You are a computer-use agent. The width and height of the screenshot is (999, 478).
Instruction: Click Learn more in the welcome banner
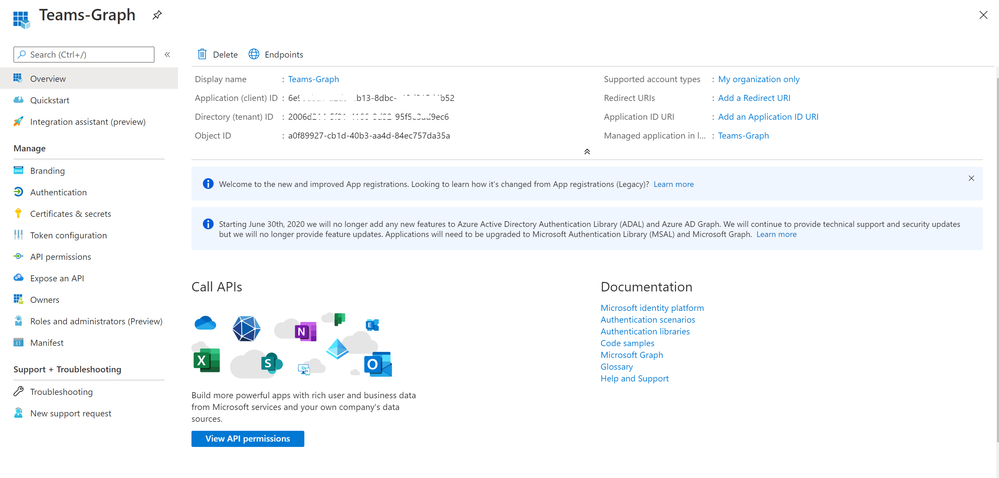click(x=673, y=184)
